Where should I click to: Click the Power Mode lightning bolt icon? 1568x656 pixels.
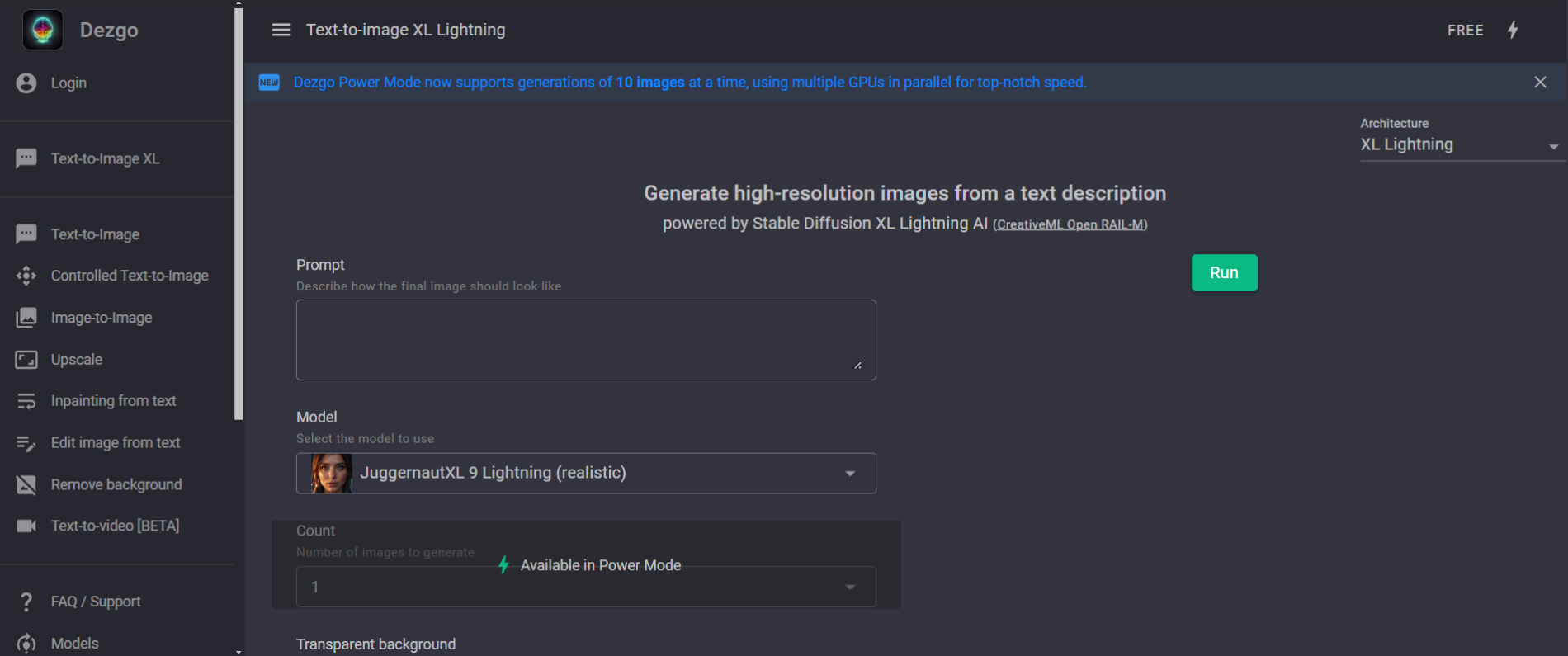coord(1513,30)
